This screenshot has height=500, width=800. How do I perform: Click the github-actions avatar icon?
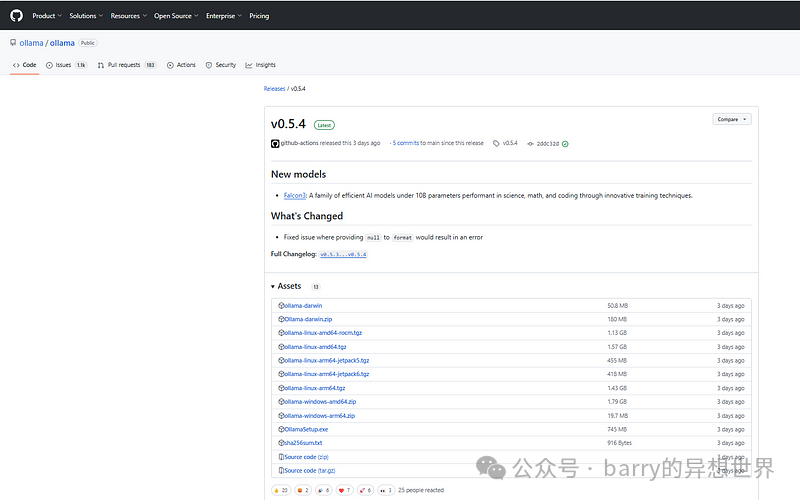275,143
